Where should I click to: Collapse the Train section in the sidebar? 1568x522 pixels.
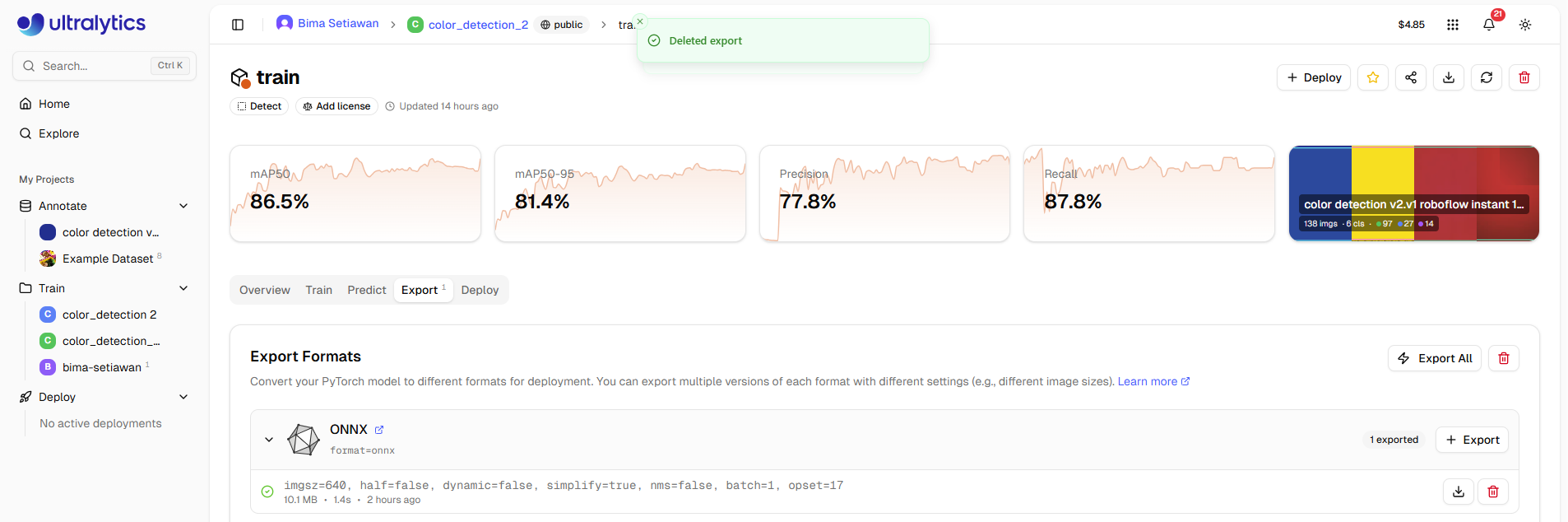point(183,288)
